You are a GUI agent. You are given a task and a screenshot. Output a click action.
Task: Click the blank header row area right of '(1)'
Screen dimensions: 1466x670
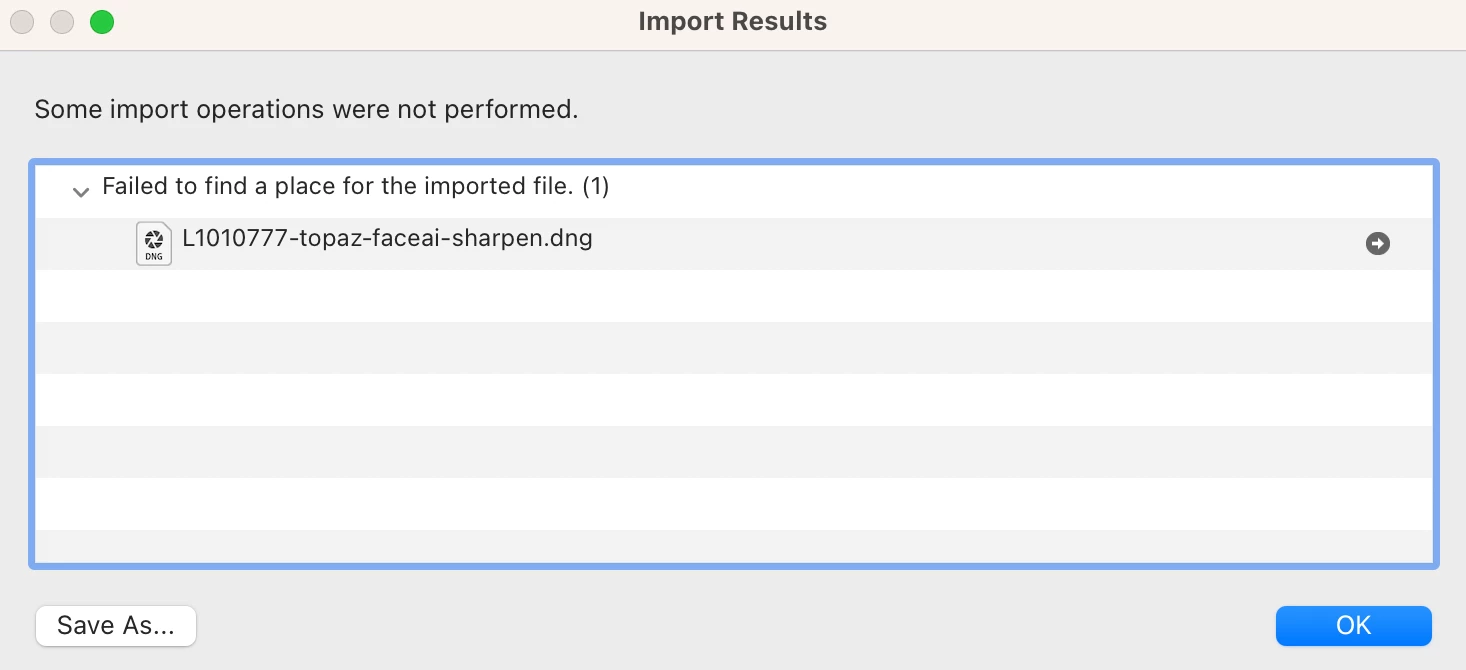click(x=1000, y=187)
